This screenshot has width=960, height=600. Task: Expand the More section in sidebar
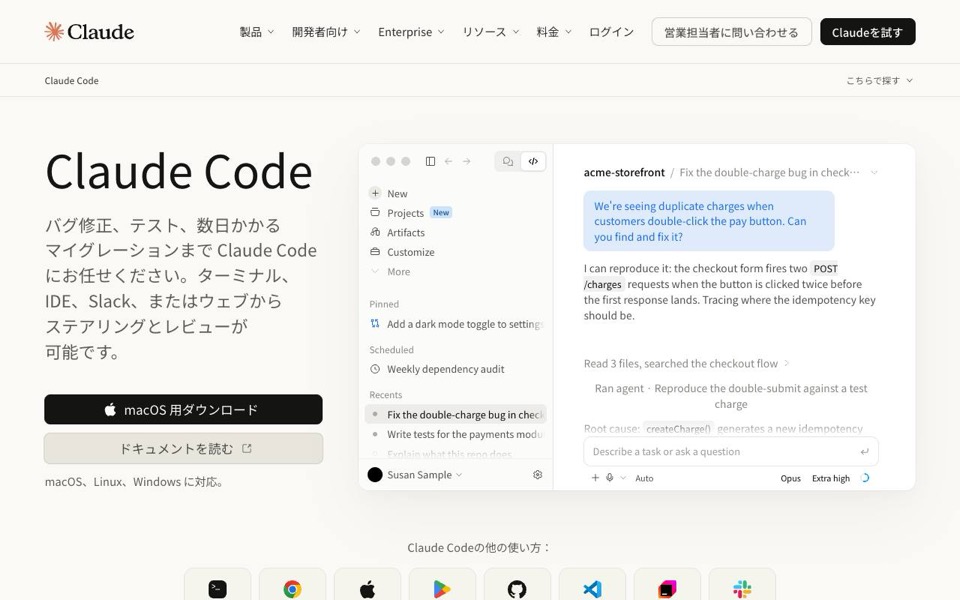398,271
